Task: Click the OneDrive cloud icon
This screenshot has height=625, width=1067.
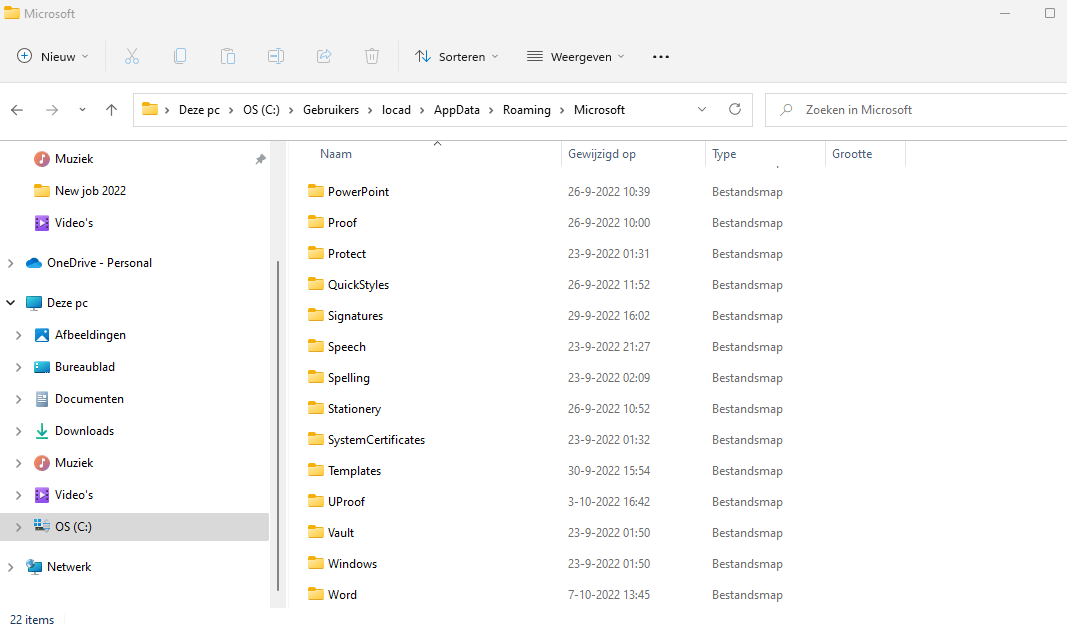Action: tap(34, 263)
